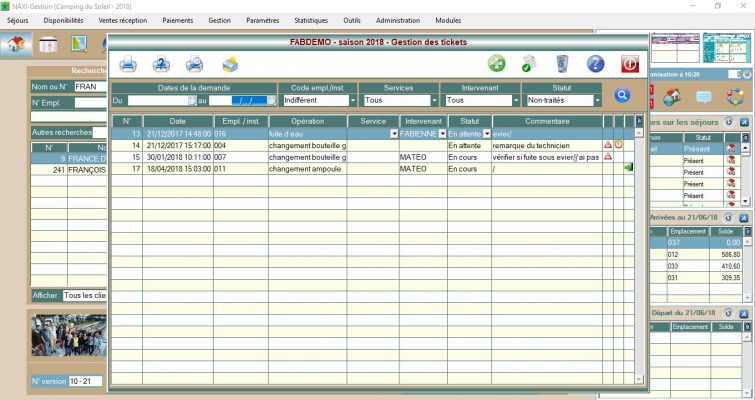Screen dimensions: 755x400
Task: Close the notes sur les séjours panel
Action: [x=744, y=122]
